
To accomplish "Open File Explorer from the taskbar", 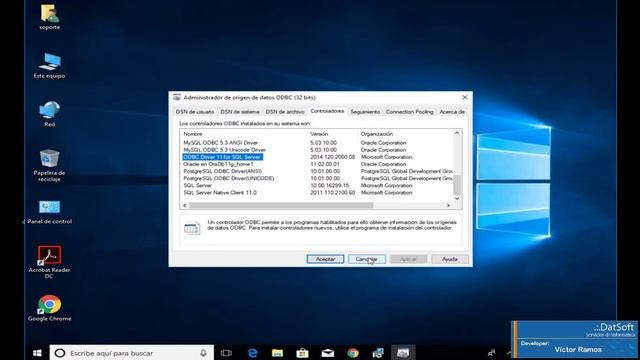I will (x=278, y=353).
